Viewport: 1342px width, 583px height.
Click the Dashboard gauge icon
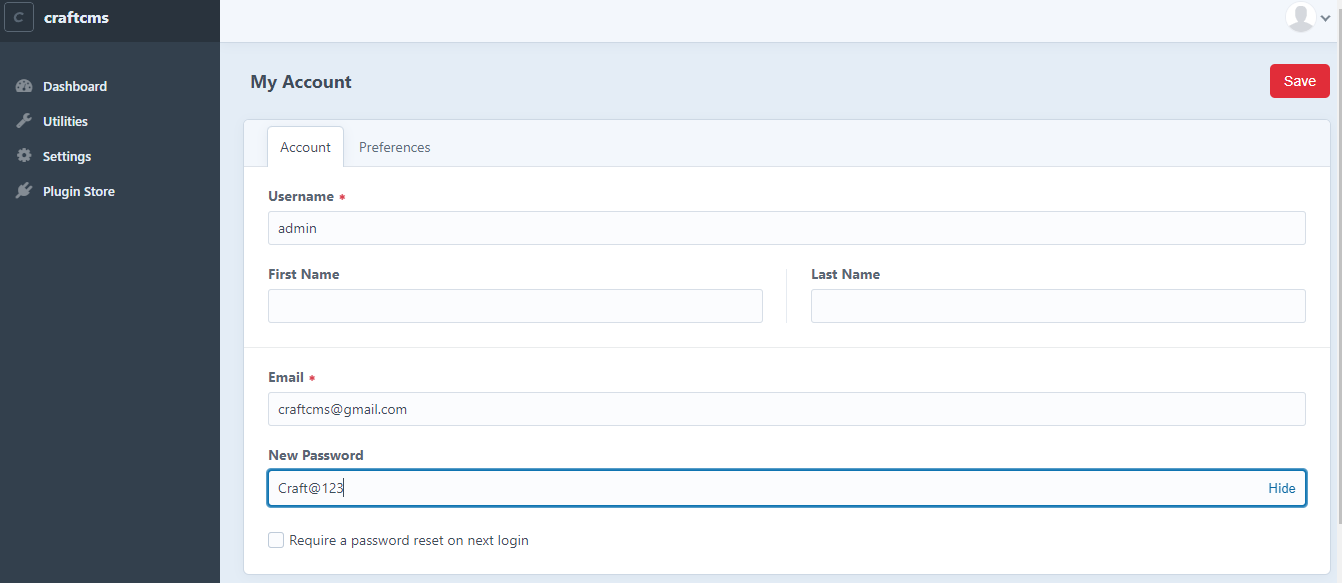pos(25,86)
